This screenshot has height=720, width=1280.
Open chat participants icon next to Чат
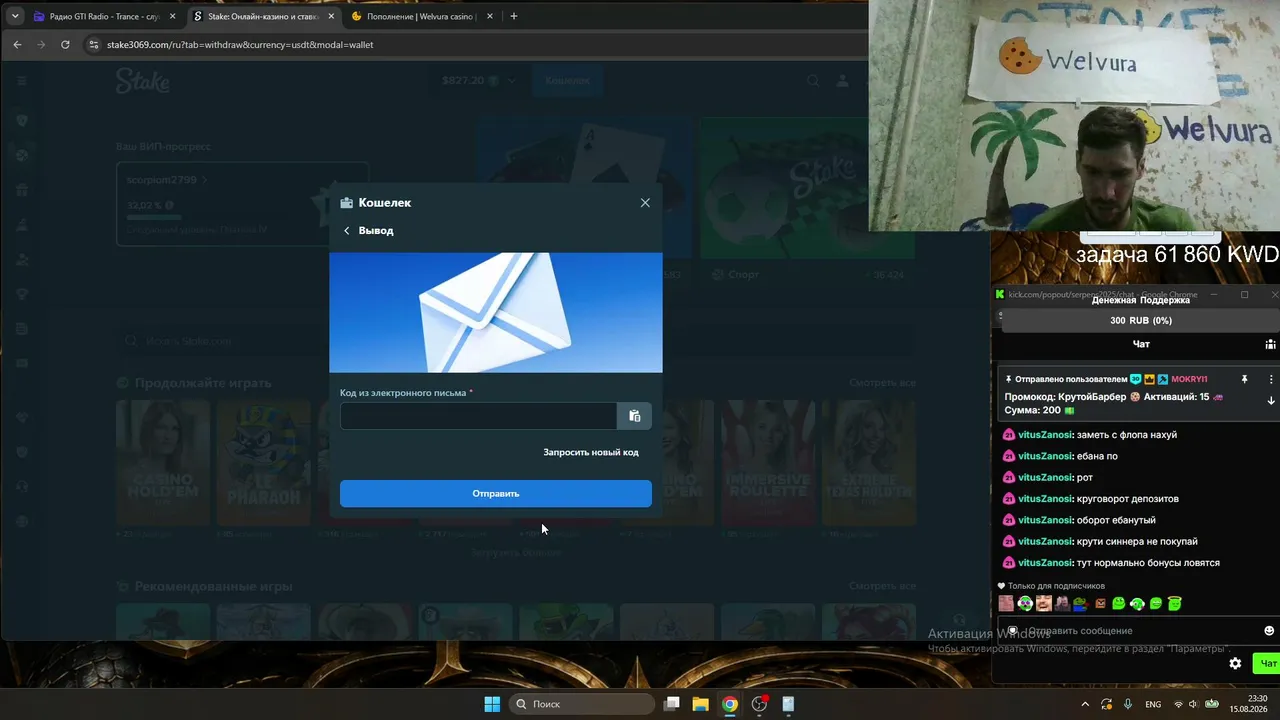click(x=1270, y=344)
